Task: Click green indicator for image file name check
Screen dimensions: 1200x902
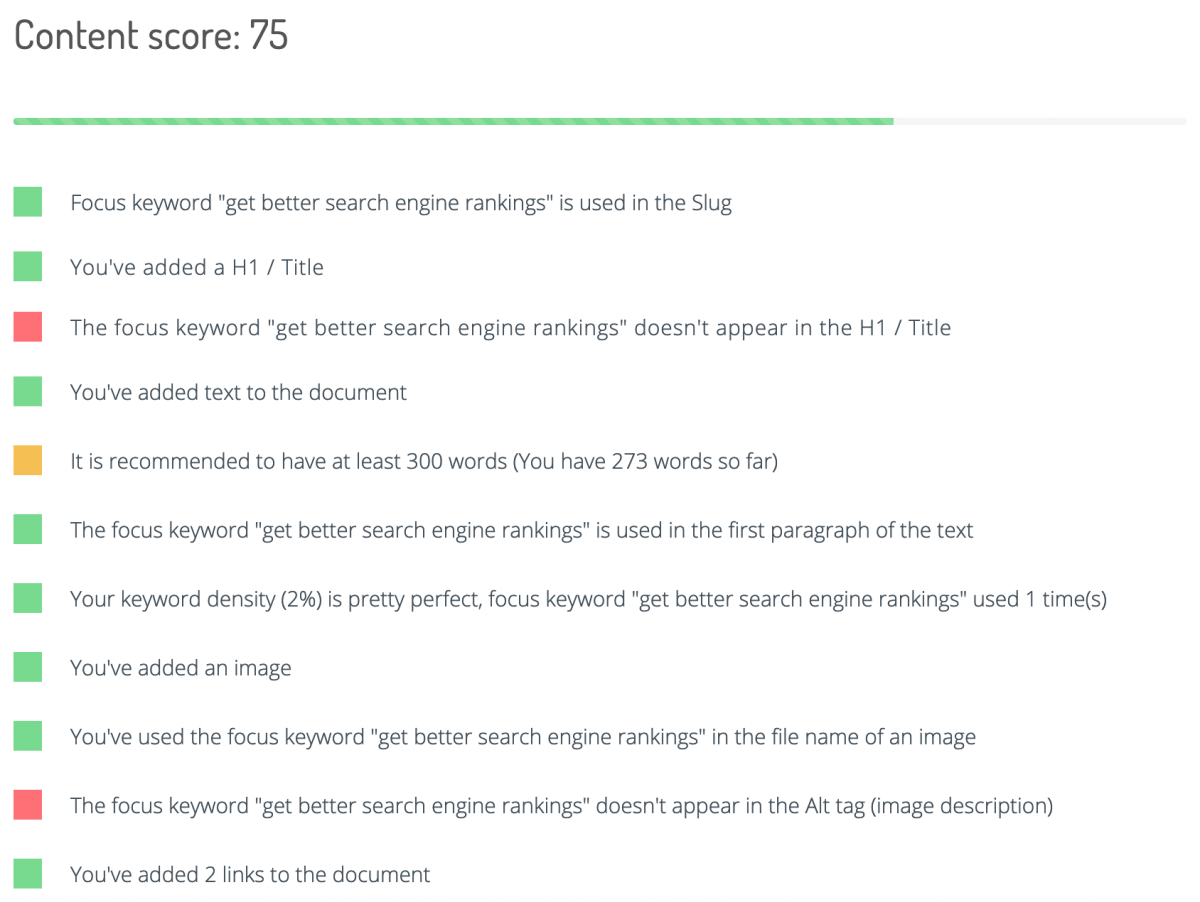Action: click(x=28, y=737)
